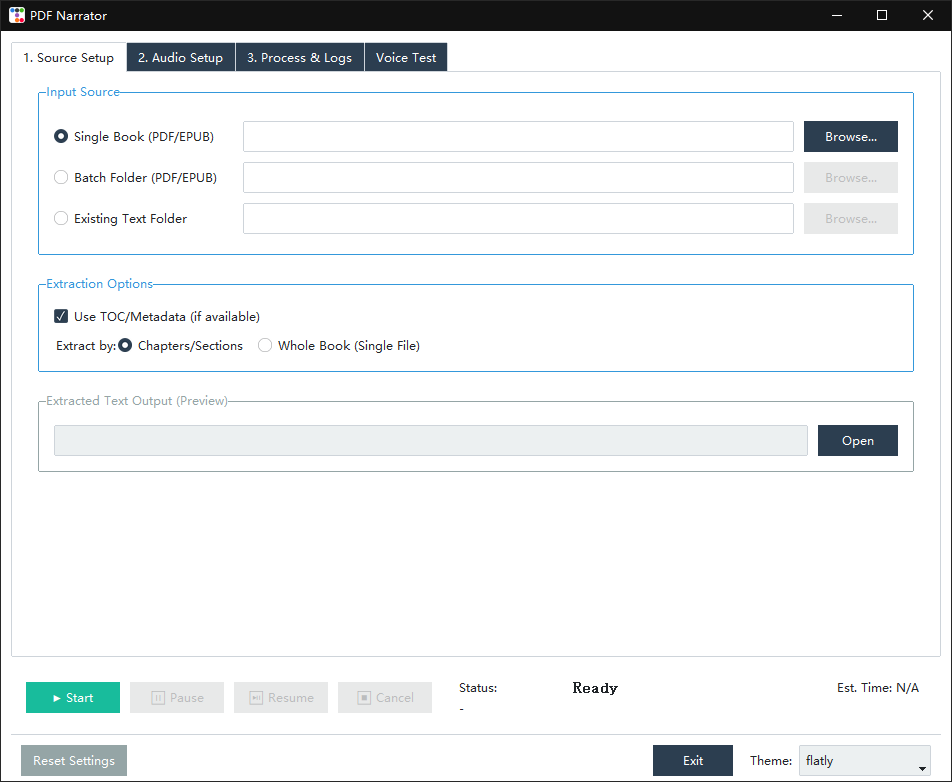
Task: Click the Existing Text Folder Browse button
Action: 851,219
